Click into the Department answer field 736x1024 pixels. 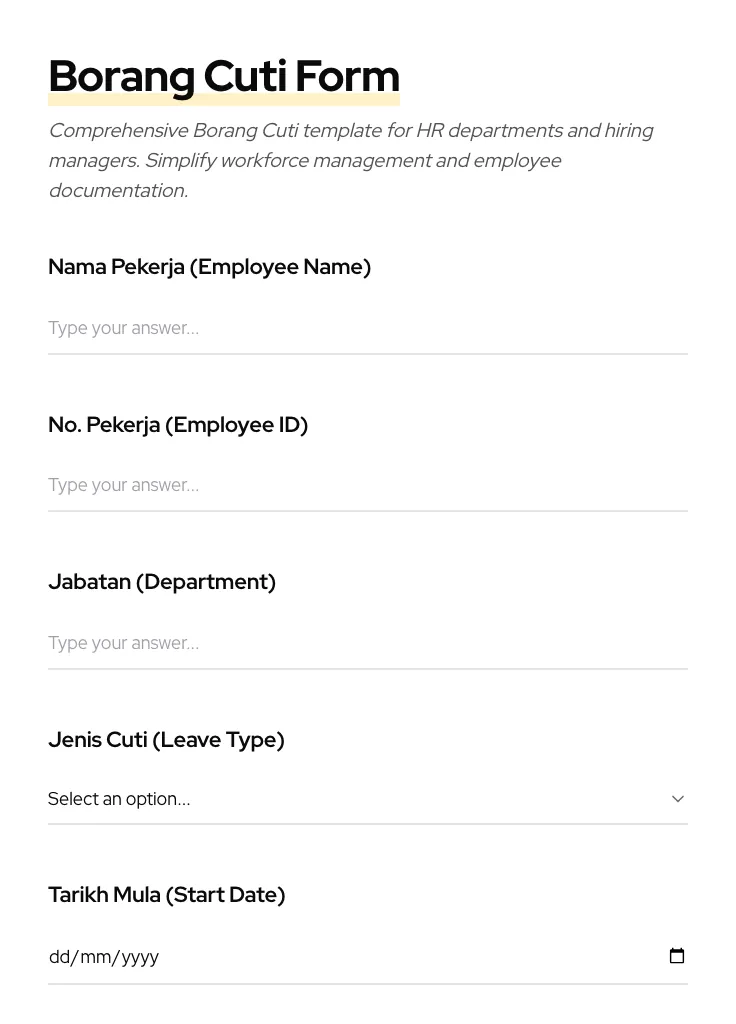pyautogui.click(x=367, y=643)
